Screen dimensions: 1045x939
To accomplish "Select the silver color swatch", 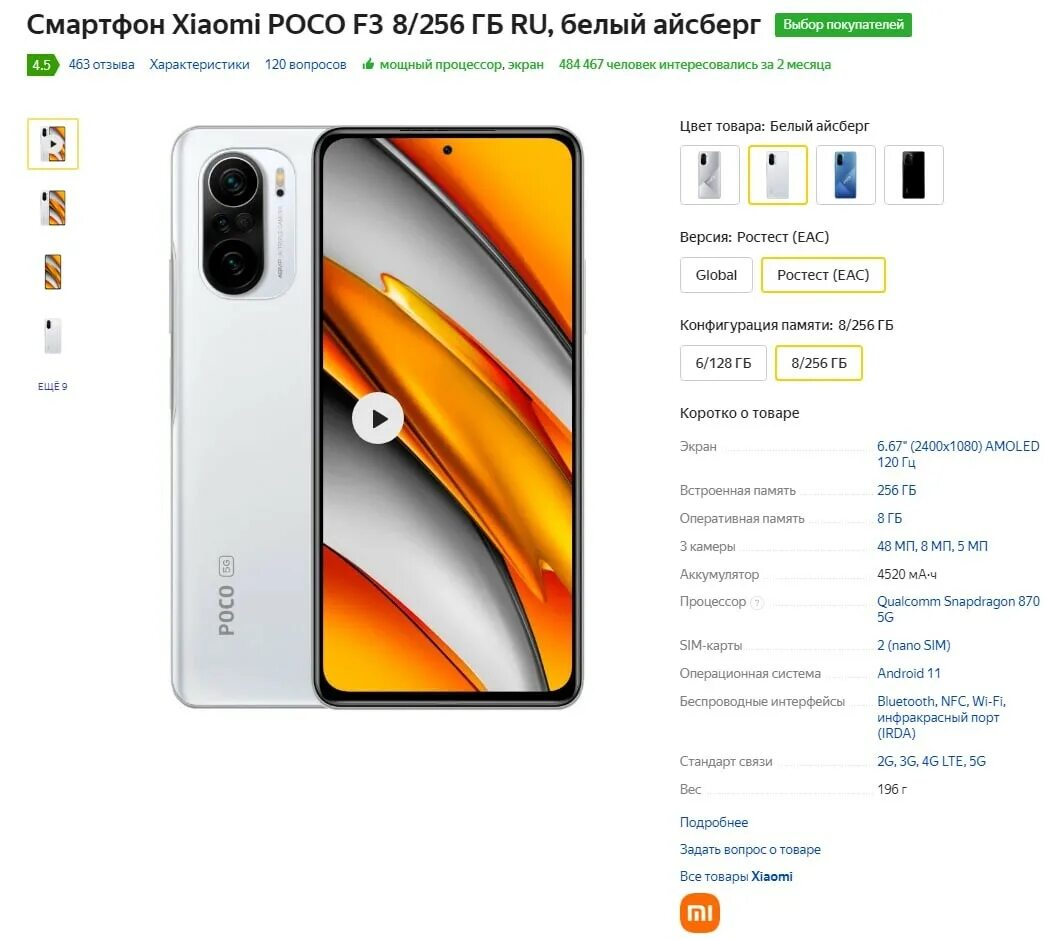I will 710,175.
